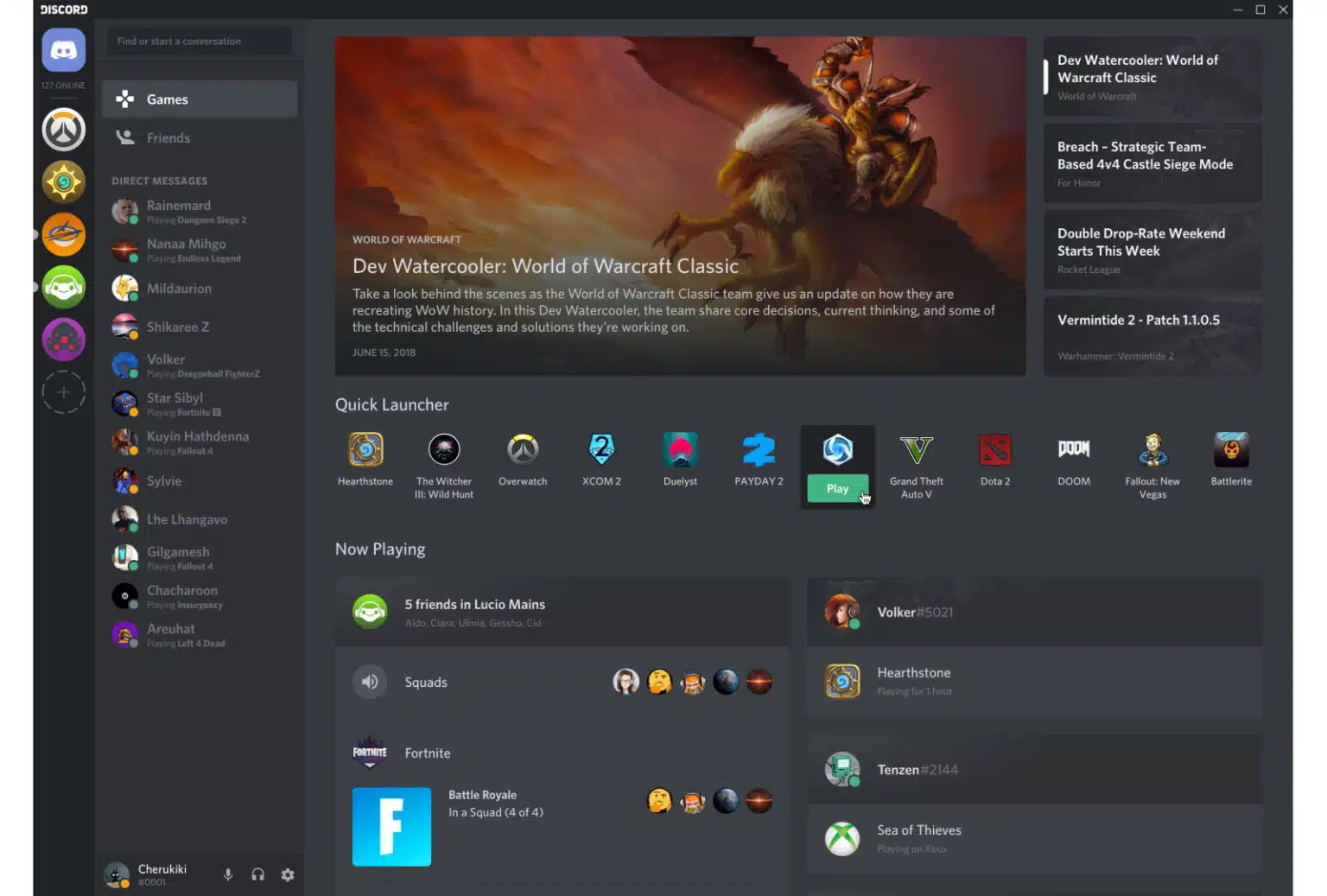Open Vermintide 2 Patch 1.1.0.5 news

coord(1152,336)
